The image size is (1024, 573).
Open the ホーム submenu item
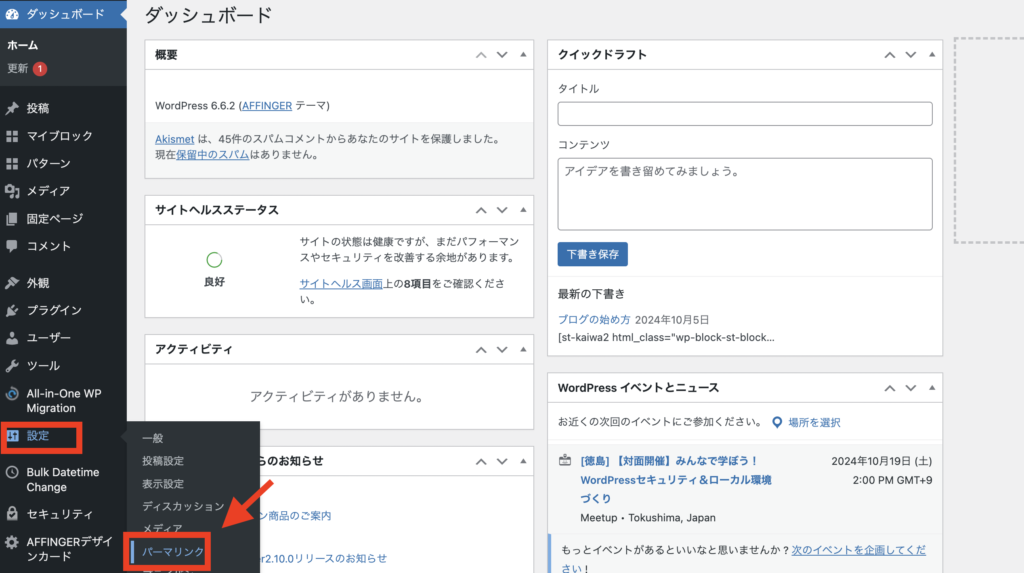pos(23,45)
